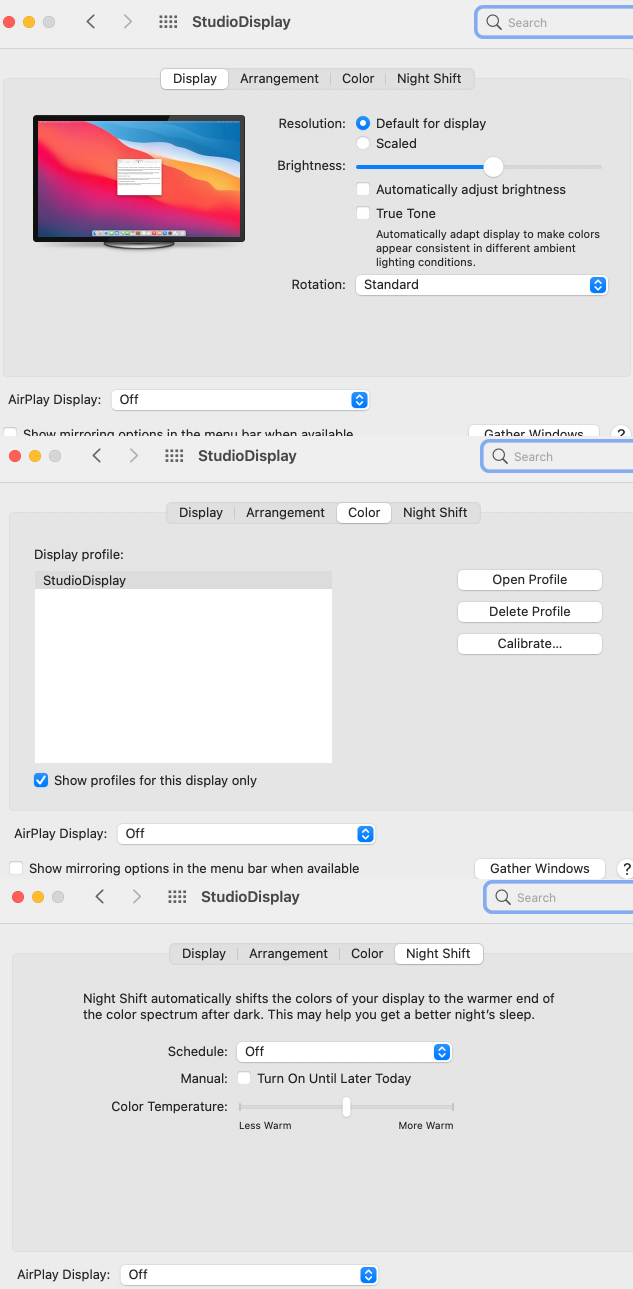633x1289 pixels.
Task: Open Arrangement tab in Display pane window
Action: pos(279,79)
